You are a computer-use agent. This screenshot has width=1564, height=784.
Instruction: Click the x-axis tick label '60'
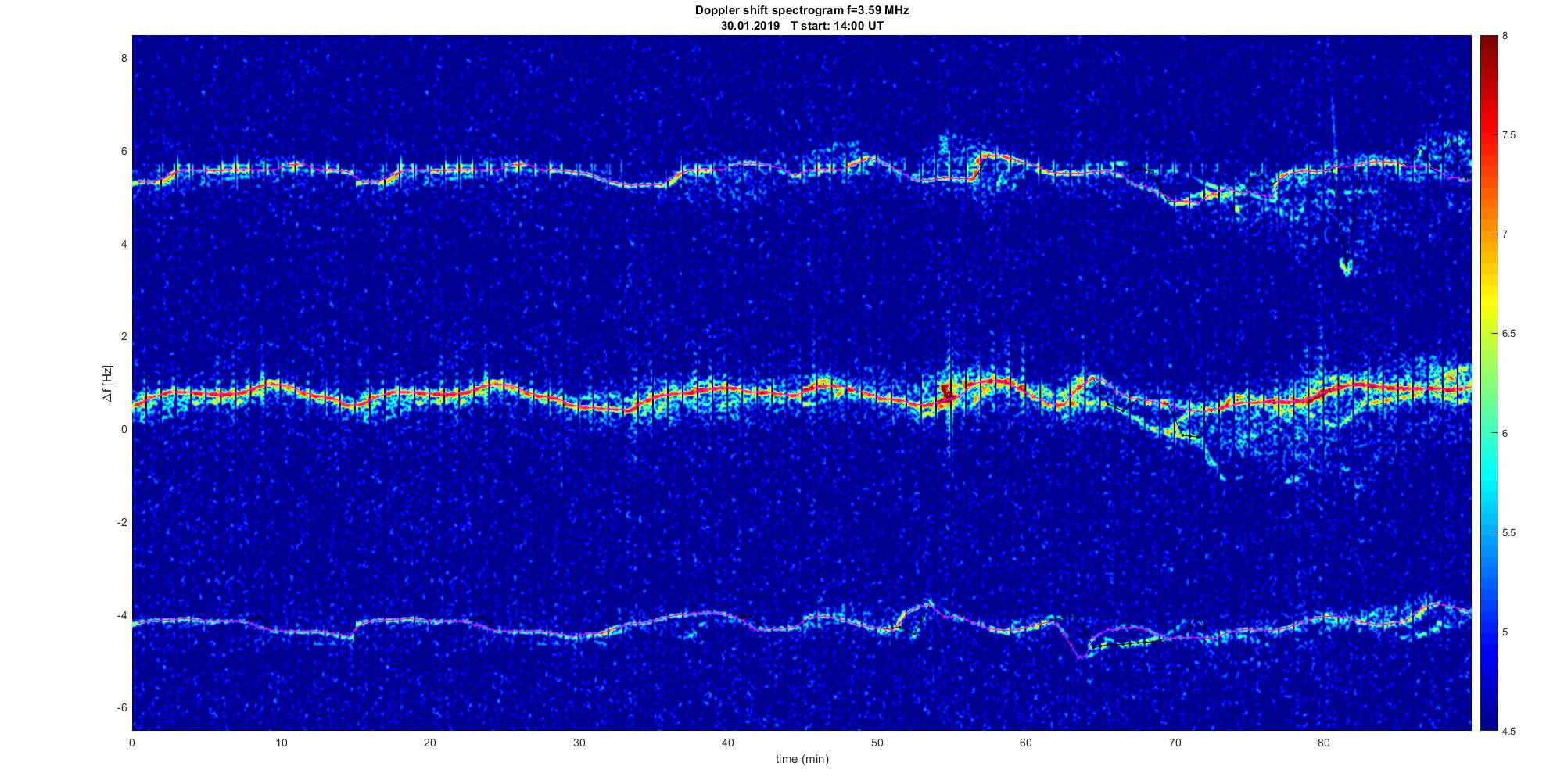click(1025, 743)
